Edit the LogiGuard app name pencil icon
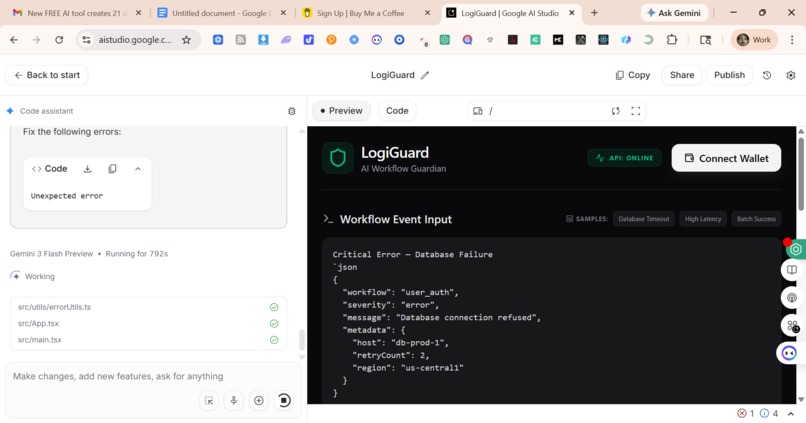This screenshot has height=423, width=806. coord(425,75)
